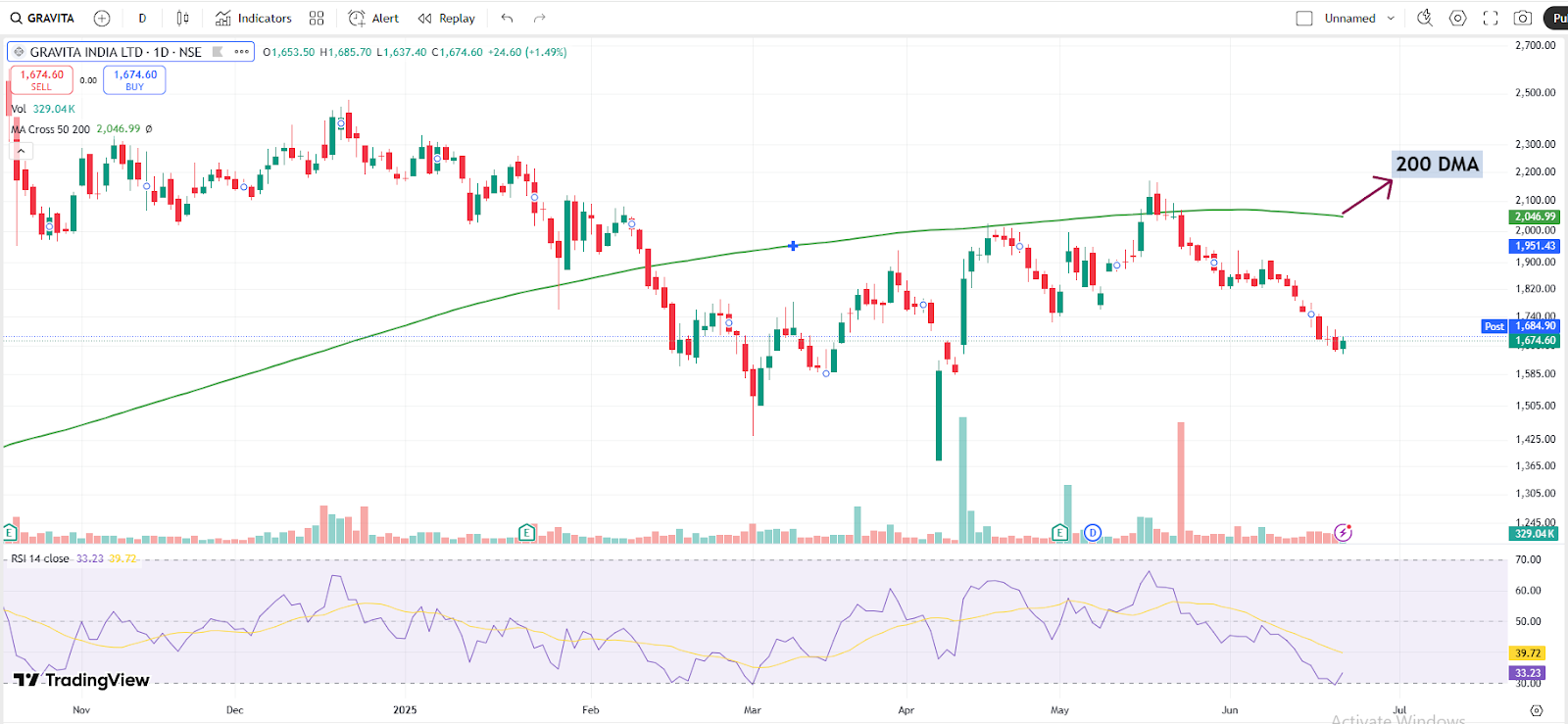Click the TradingView logo
The width and height of the screenshot is (1568, 724).
point(81,680)
